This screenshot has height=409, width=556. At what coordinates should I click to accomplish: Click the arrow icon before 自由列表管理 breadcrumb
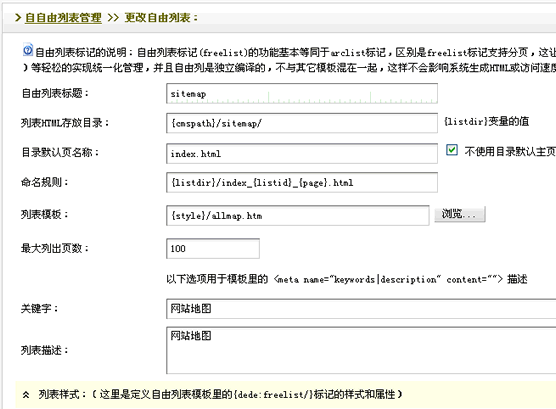pyautogui.click(x=18, y=17)
